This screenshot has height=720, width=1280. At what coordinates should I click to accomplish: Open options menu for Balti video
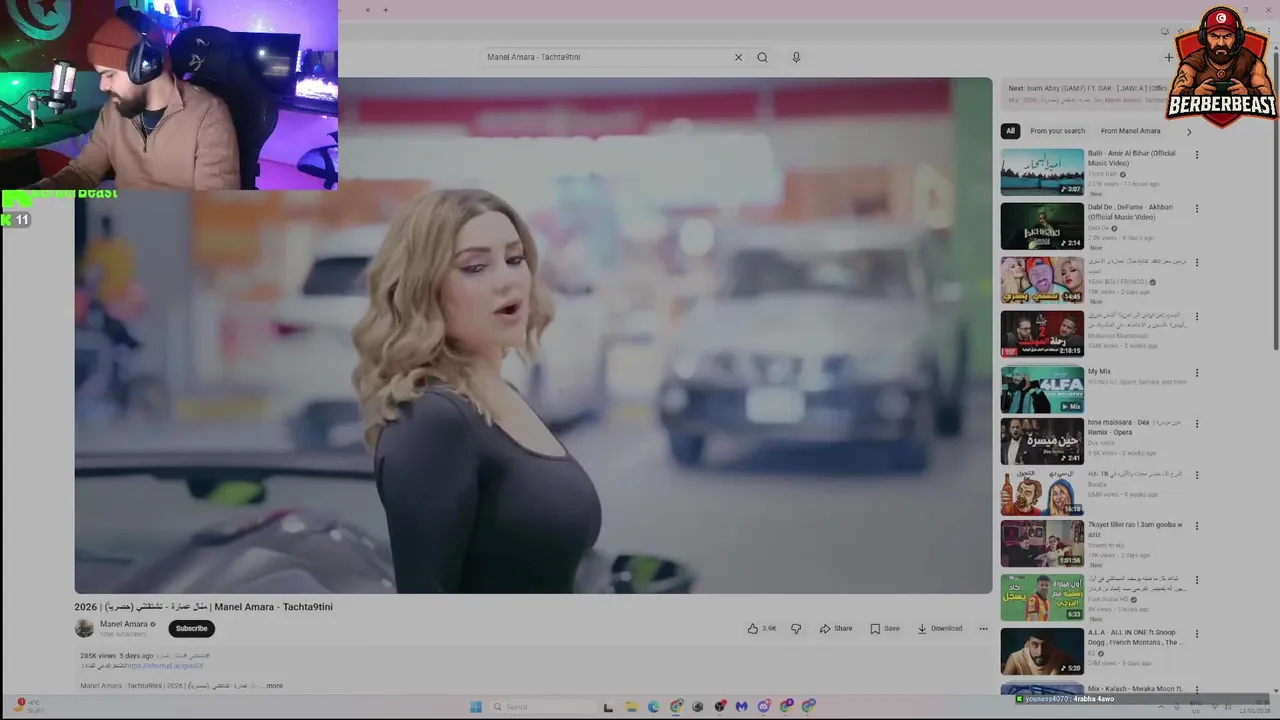(x=1196, y=155)
